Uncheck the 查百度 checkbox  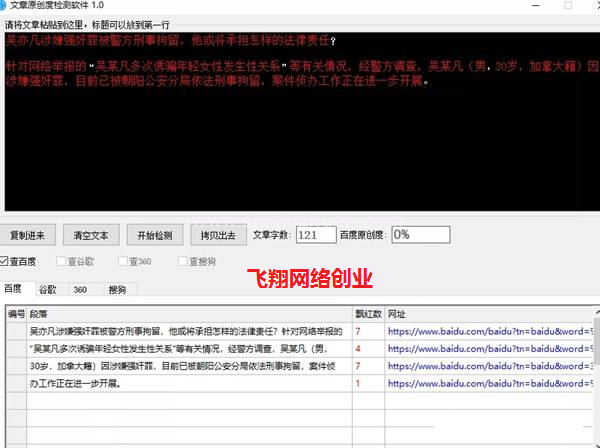[7, 262]
